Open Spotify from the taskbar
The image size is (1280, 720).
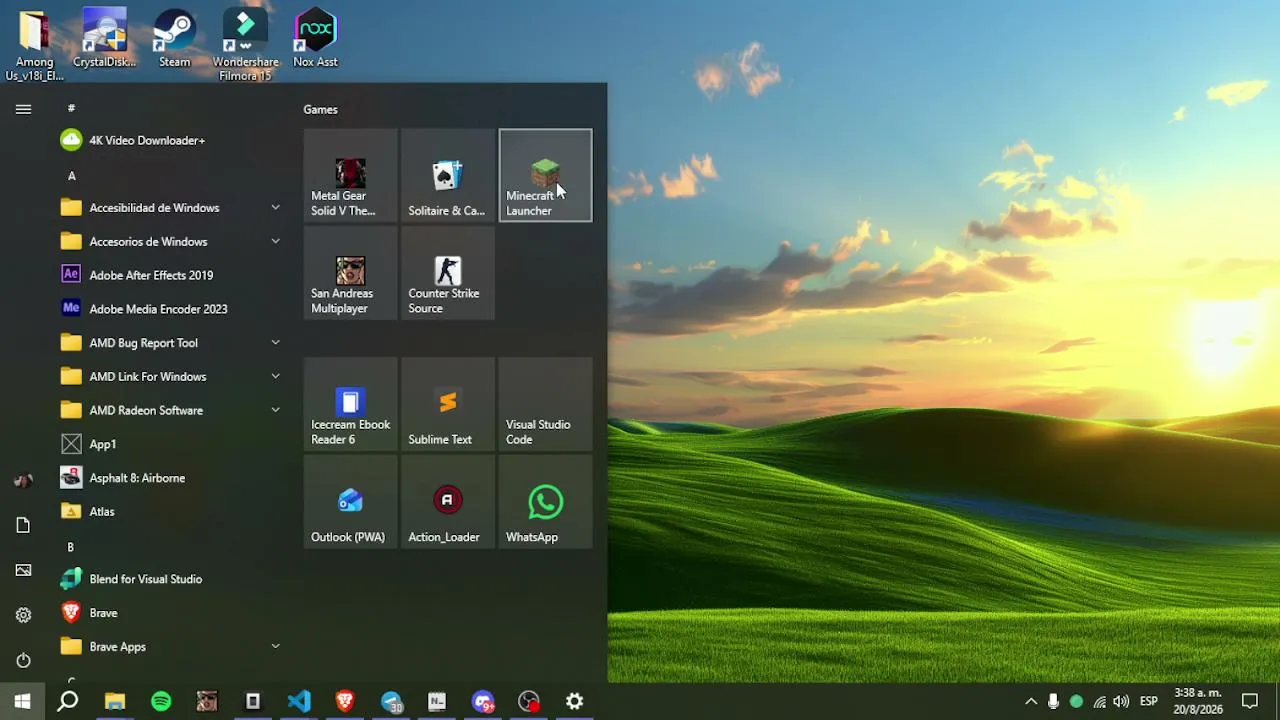pos(161,701)
